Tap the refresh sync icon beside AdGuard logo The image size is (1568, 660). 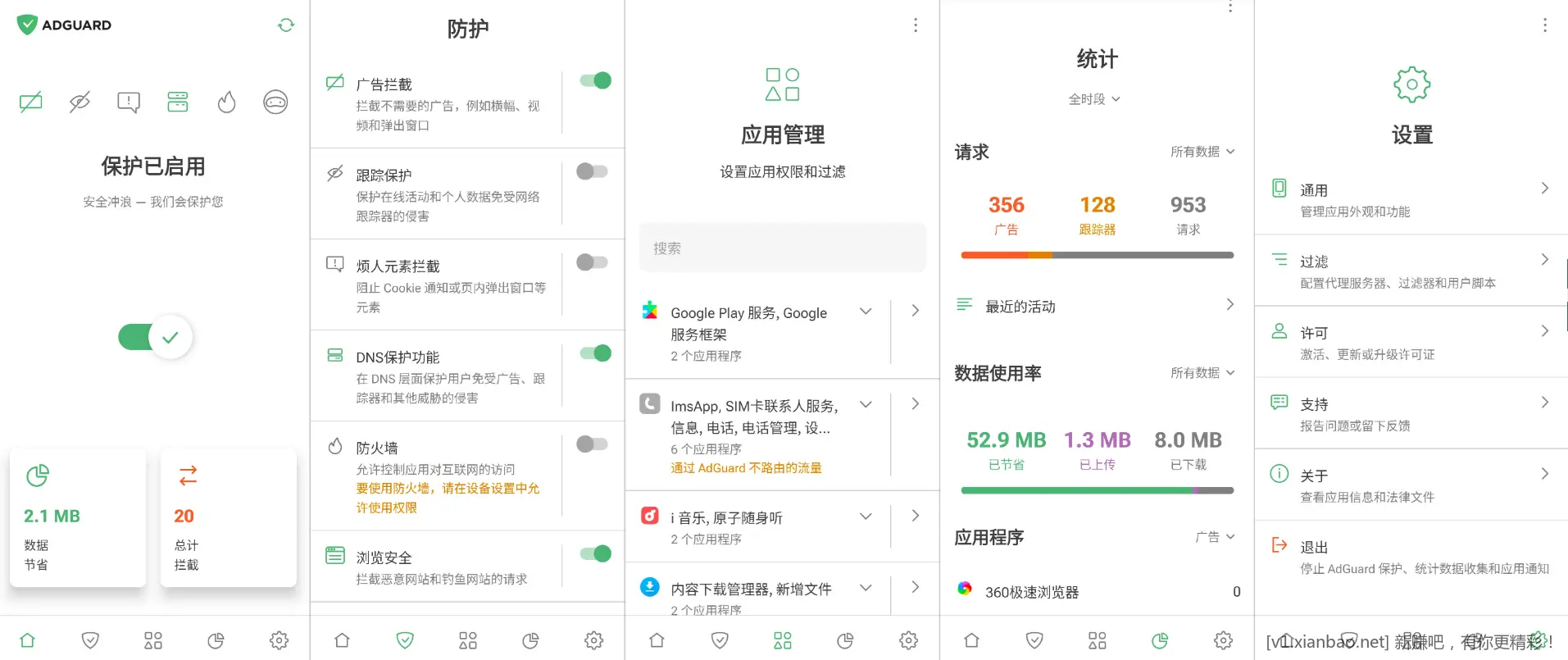coord(286,25)
